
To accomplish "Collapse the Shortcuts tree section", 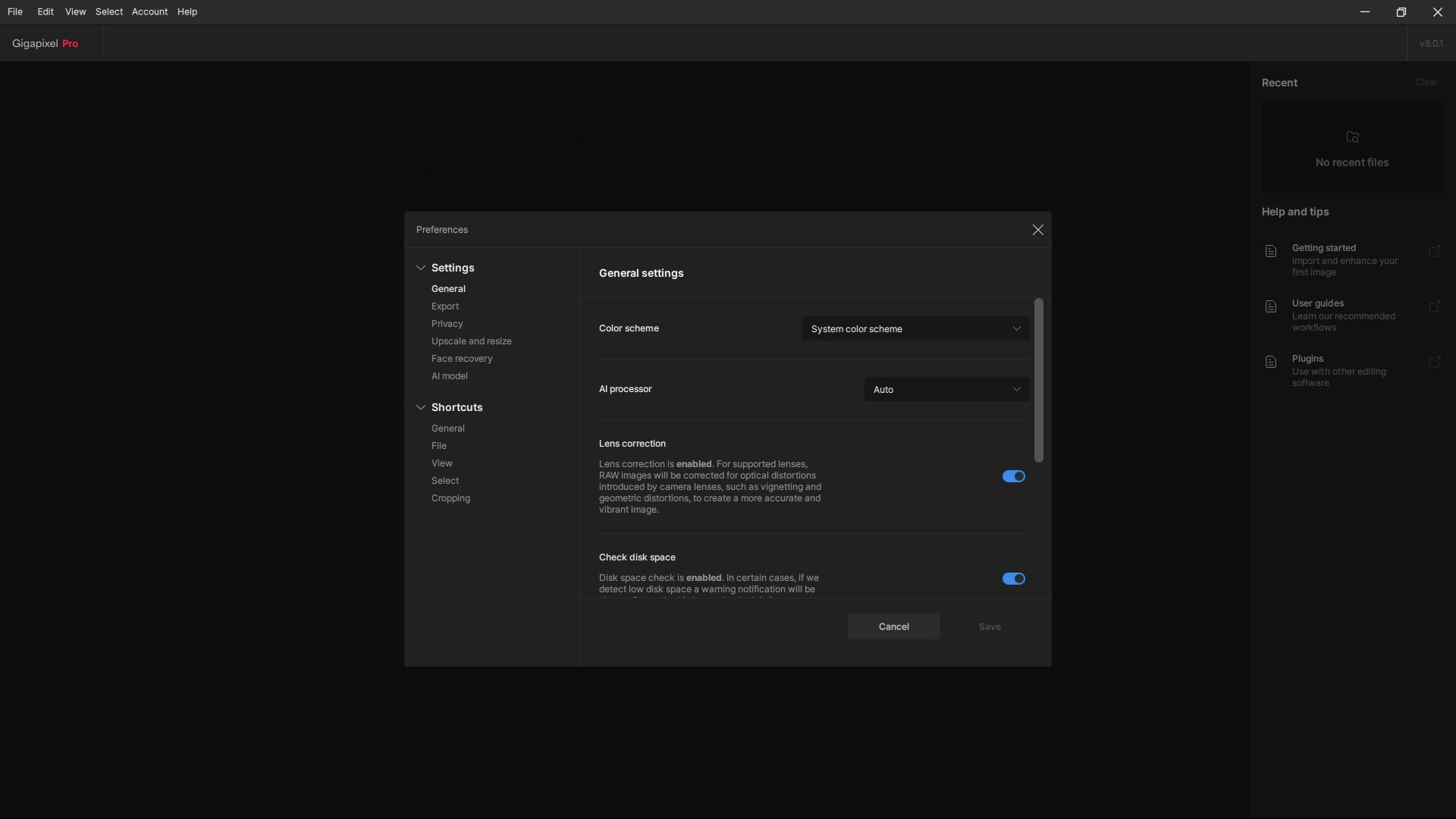I will (x=421, y=407).
